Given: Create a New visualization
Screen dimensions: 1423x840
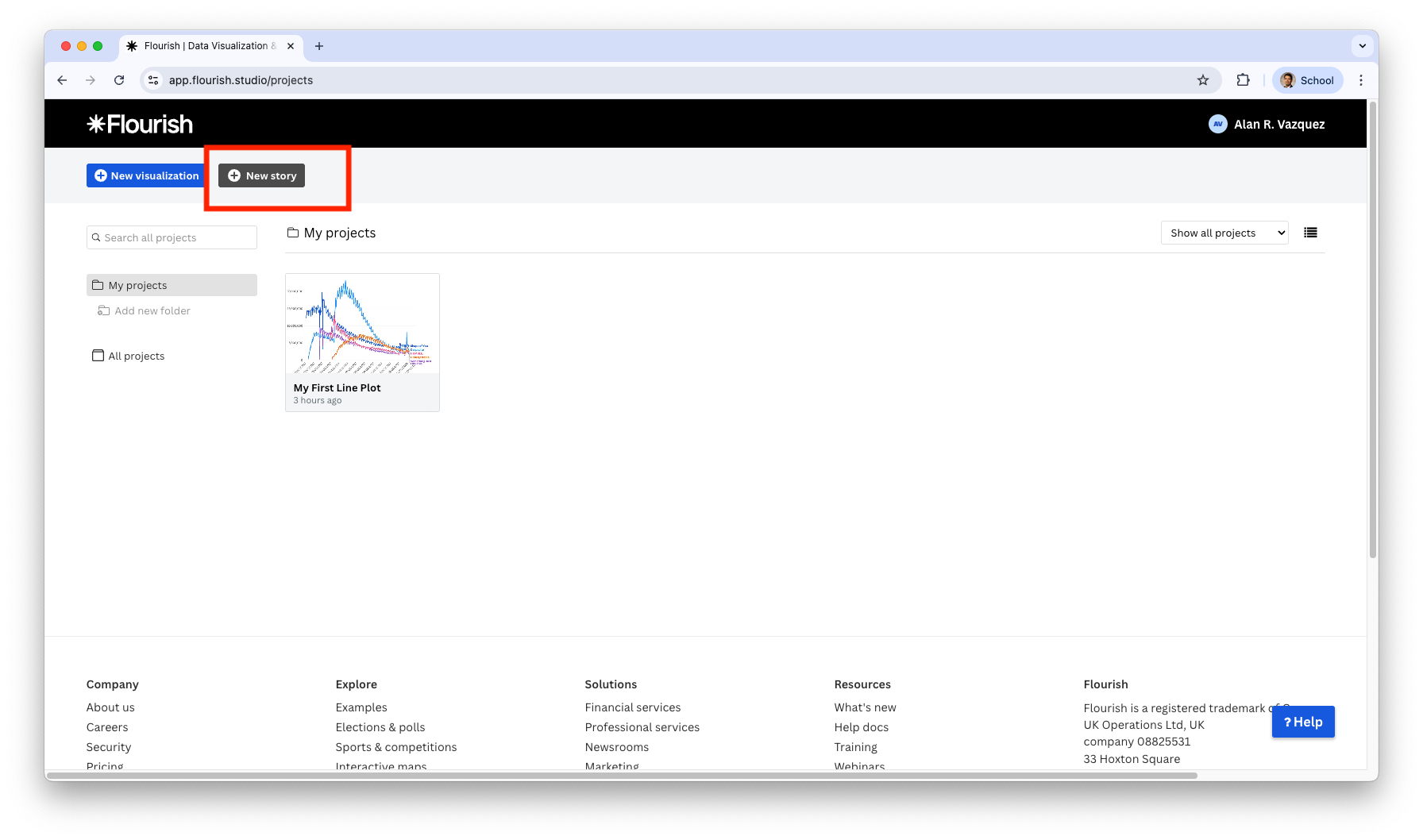Looking at the screenshot, I should [147, 175].
